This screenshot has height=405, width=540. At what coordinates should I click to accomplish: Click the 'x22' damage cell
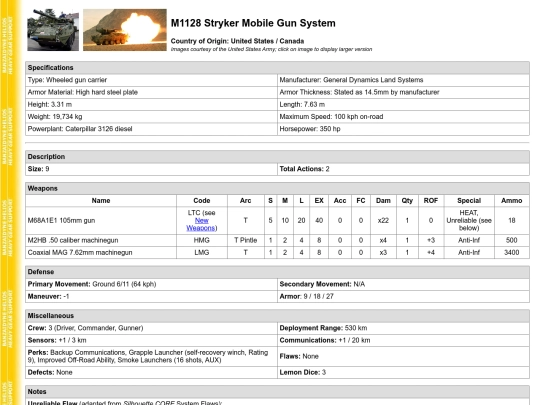point(383,220)
